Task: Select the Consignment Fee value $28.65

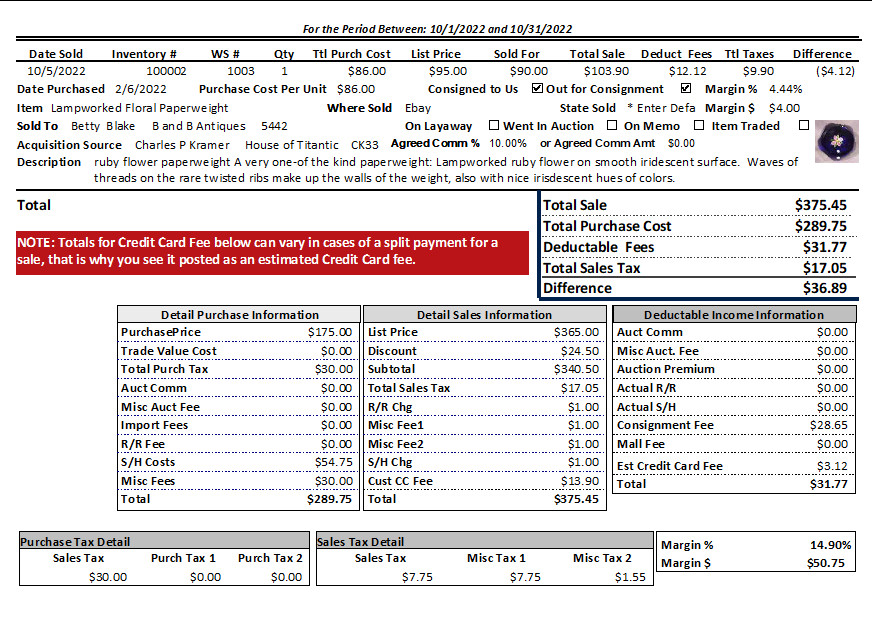Action: 829,426
